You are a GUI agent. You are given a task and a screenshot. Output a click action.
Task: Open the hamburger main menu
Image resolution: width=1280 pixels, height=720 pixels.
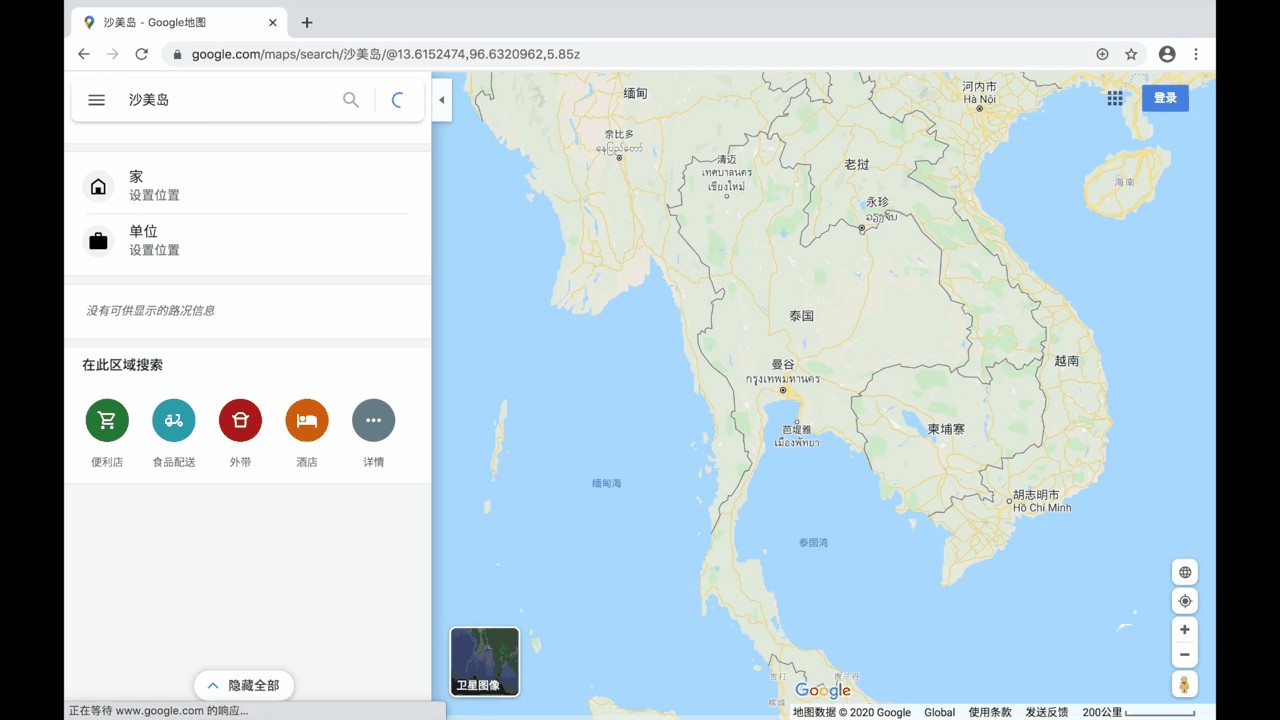97,100
